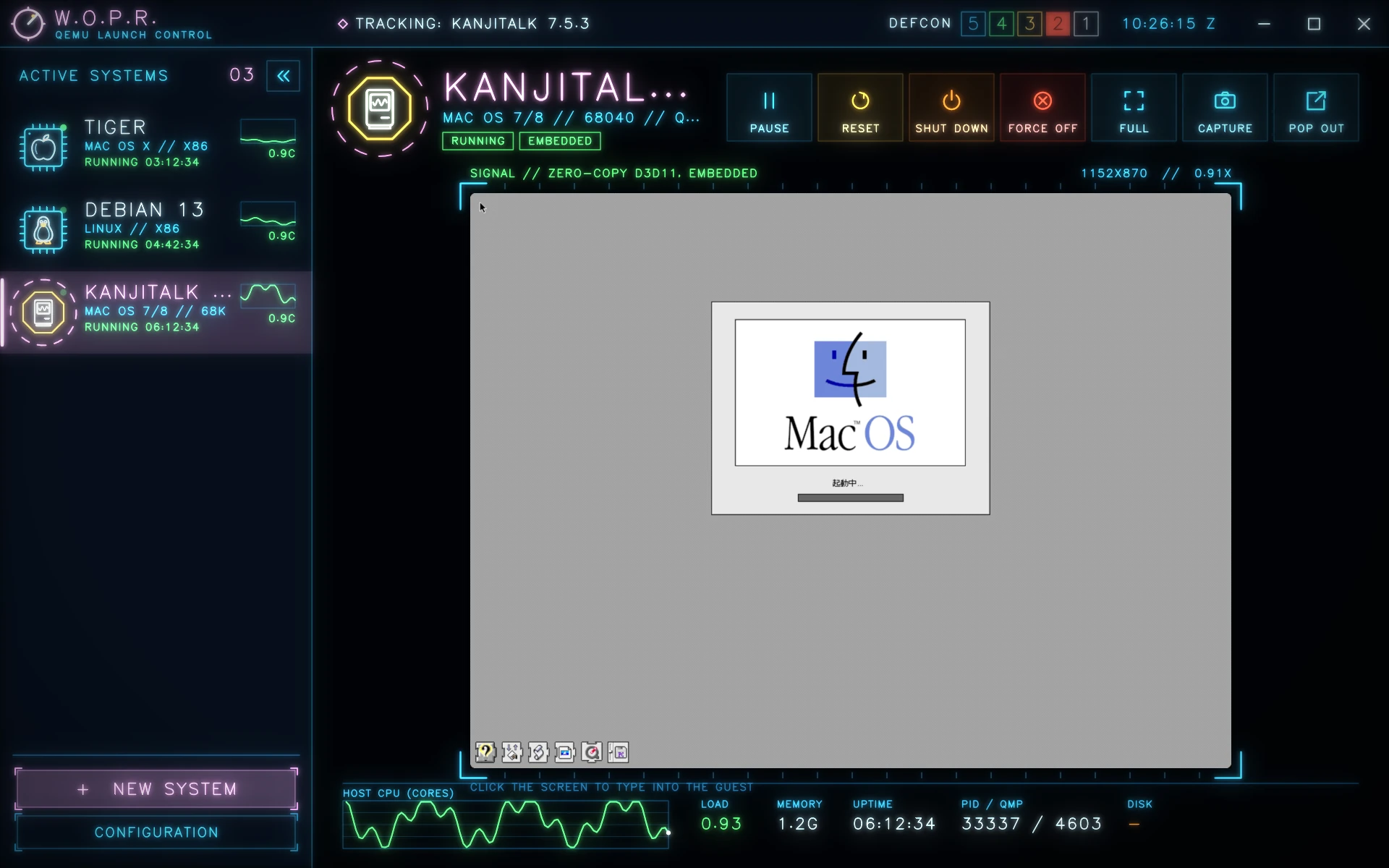View the Debian 13 CPU sparkline graph

(268, 214)
